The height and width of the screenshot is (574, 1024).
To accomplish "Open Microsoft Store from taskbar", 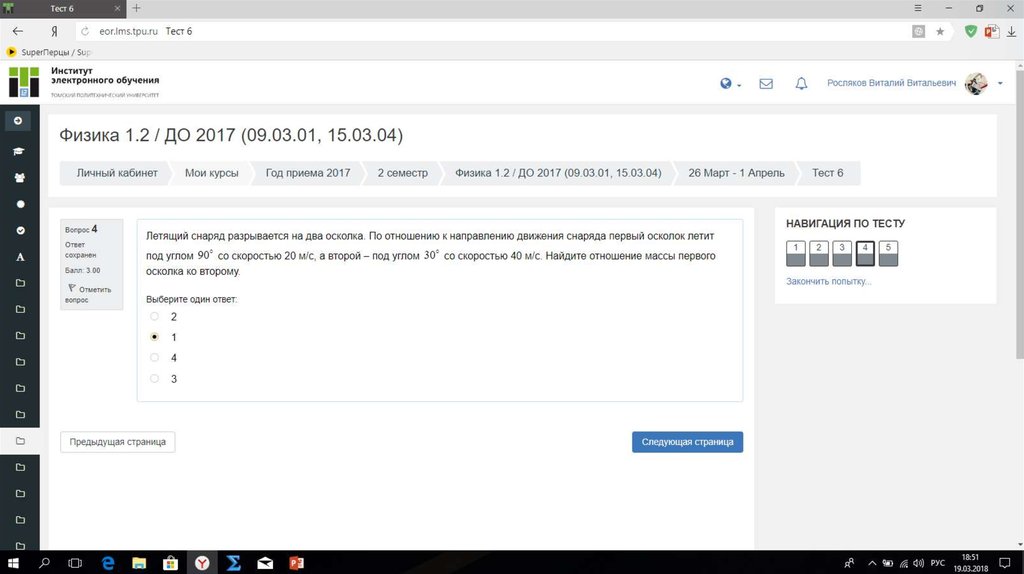I will click(x=170, y=563).
